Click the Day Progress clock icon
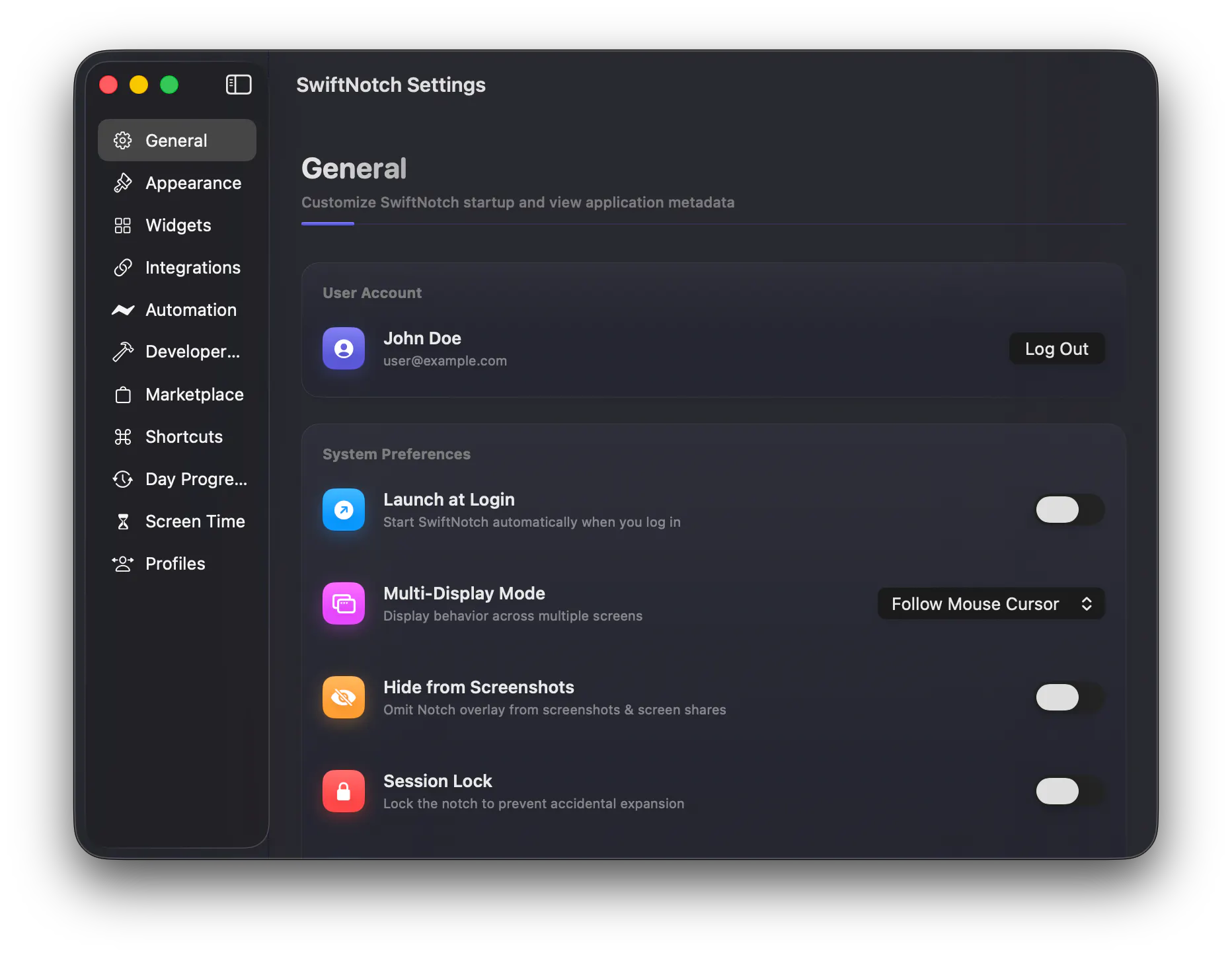Viewport: 1232px width, 957px height. click(x=123, y=479)
